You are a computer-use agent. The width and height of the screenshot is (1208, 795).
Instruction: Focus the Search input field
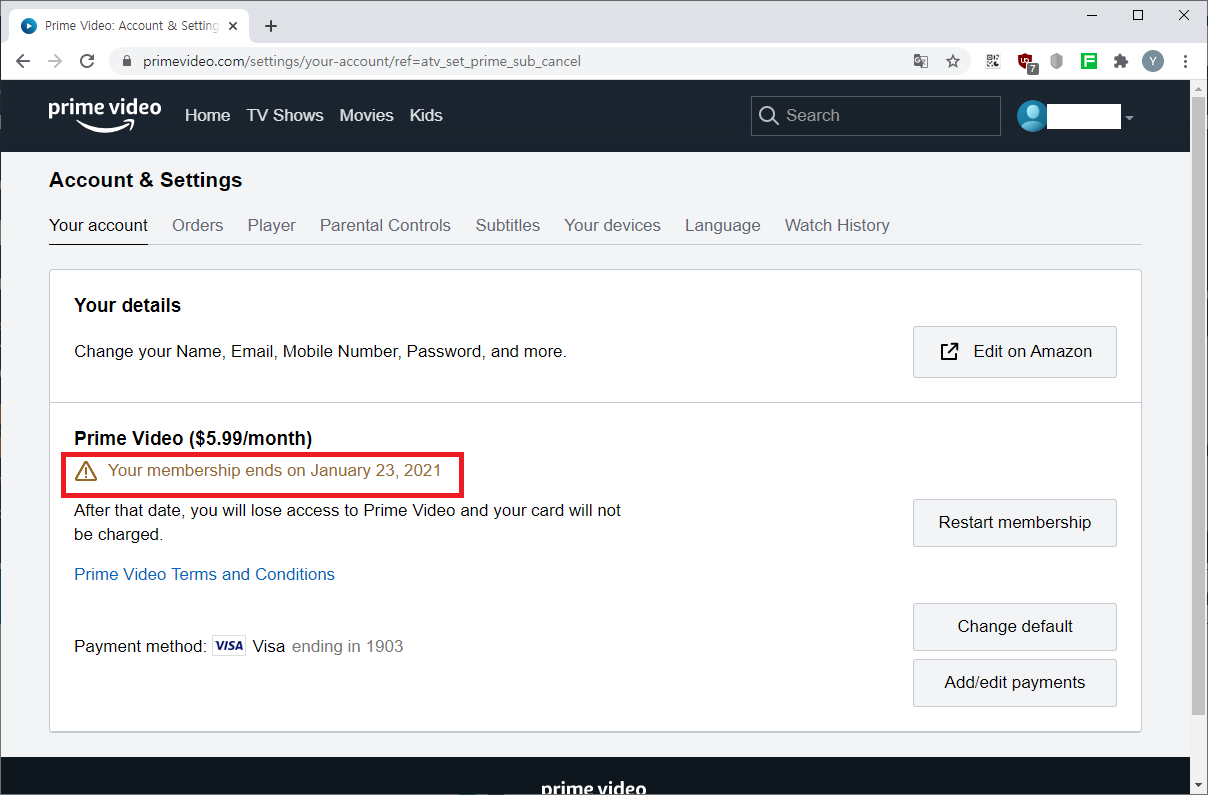(875, 116)
